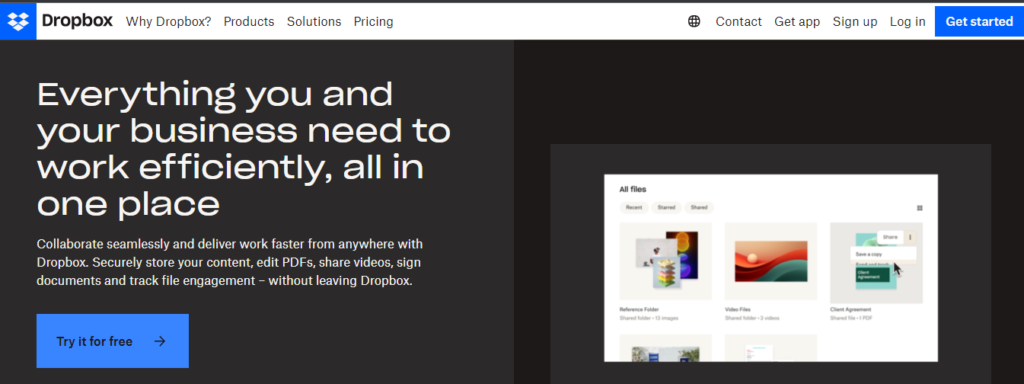Click the Log in link
1024x384 pixels.
point(907,22)
